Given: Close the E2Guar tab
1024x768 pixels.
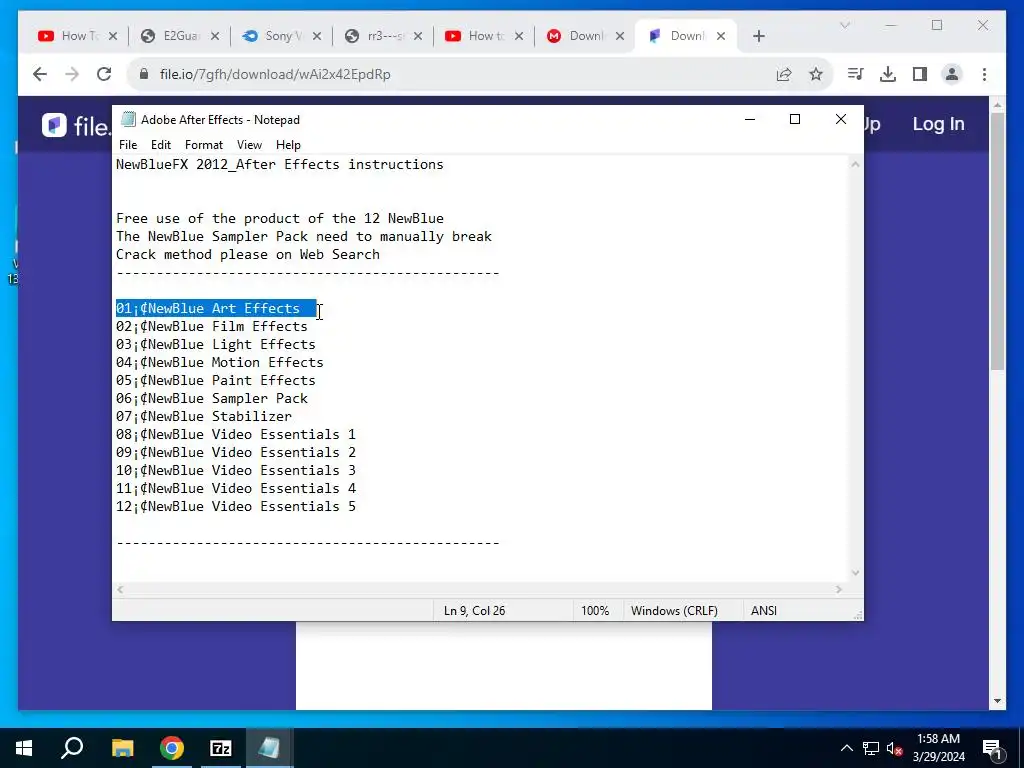Looking at the screenshot, I should pos(215,36).
